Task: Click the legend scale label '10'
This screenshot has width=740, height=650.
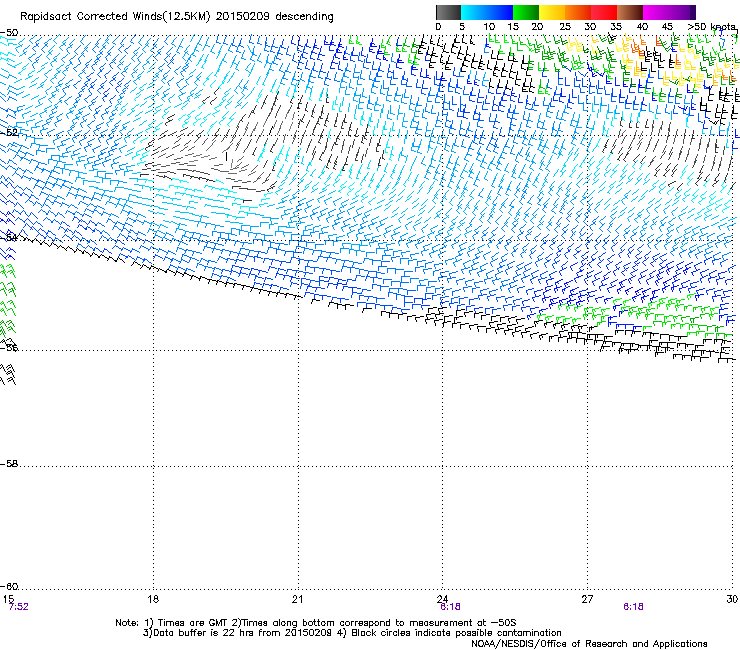Action: click(489, 26)
